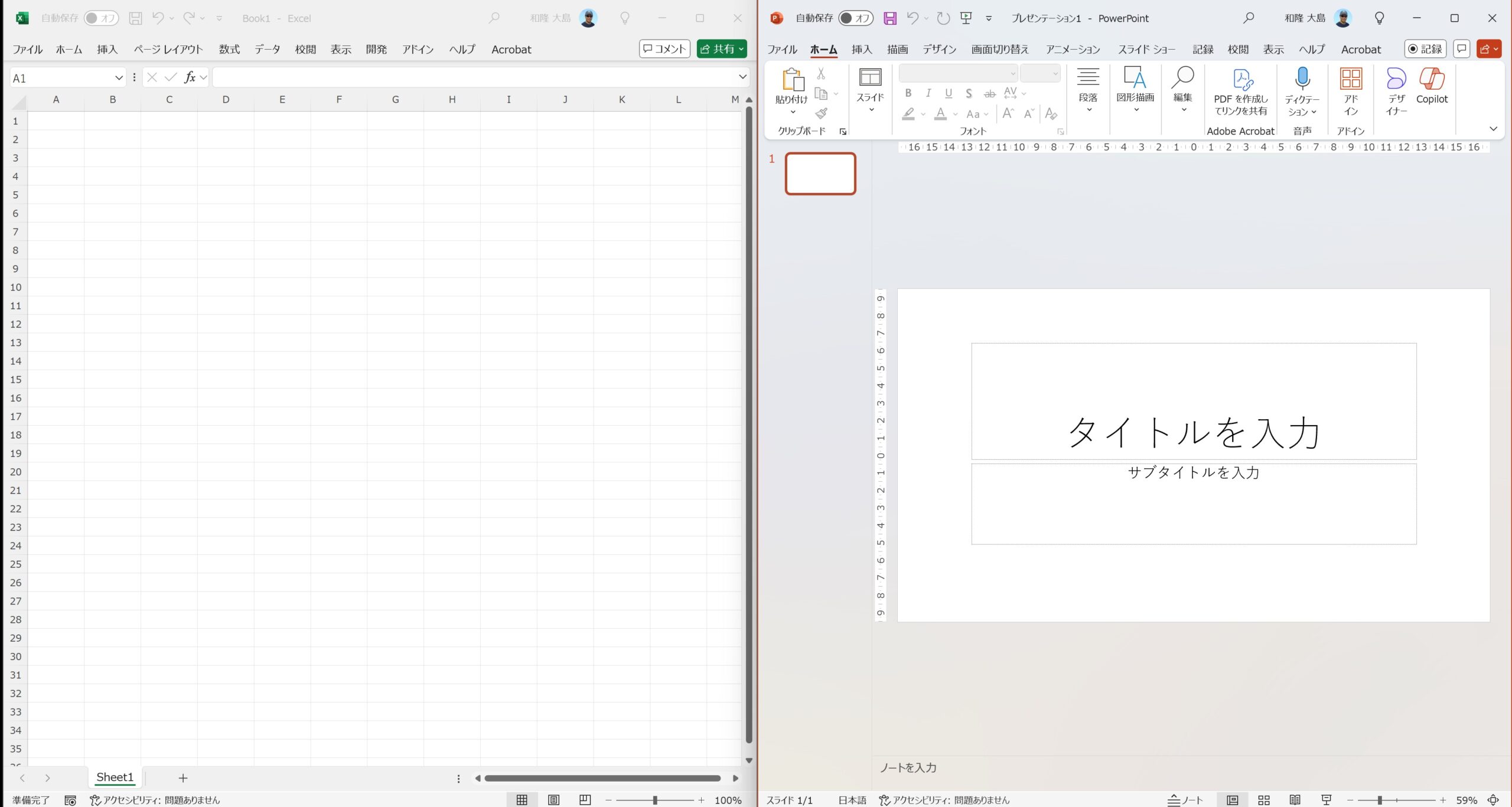The width and height of the screenshot is (1512, 807).
Task: Toggle Excel AutoSave switch
Action: point(101,18)
